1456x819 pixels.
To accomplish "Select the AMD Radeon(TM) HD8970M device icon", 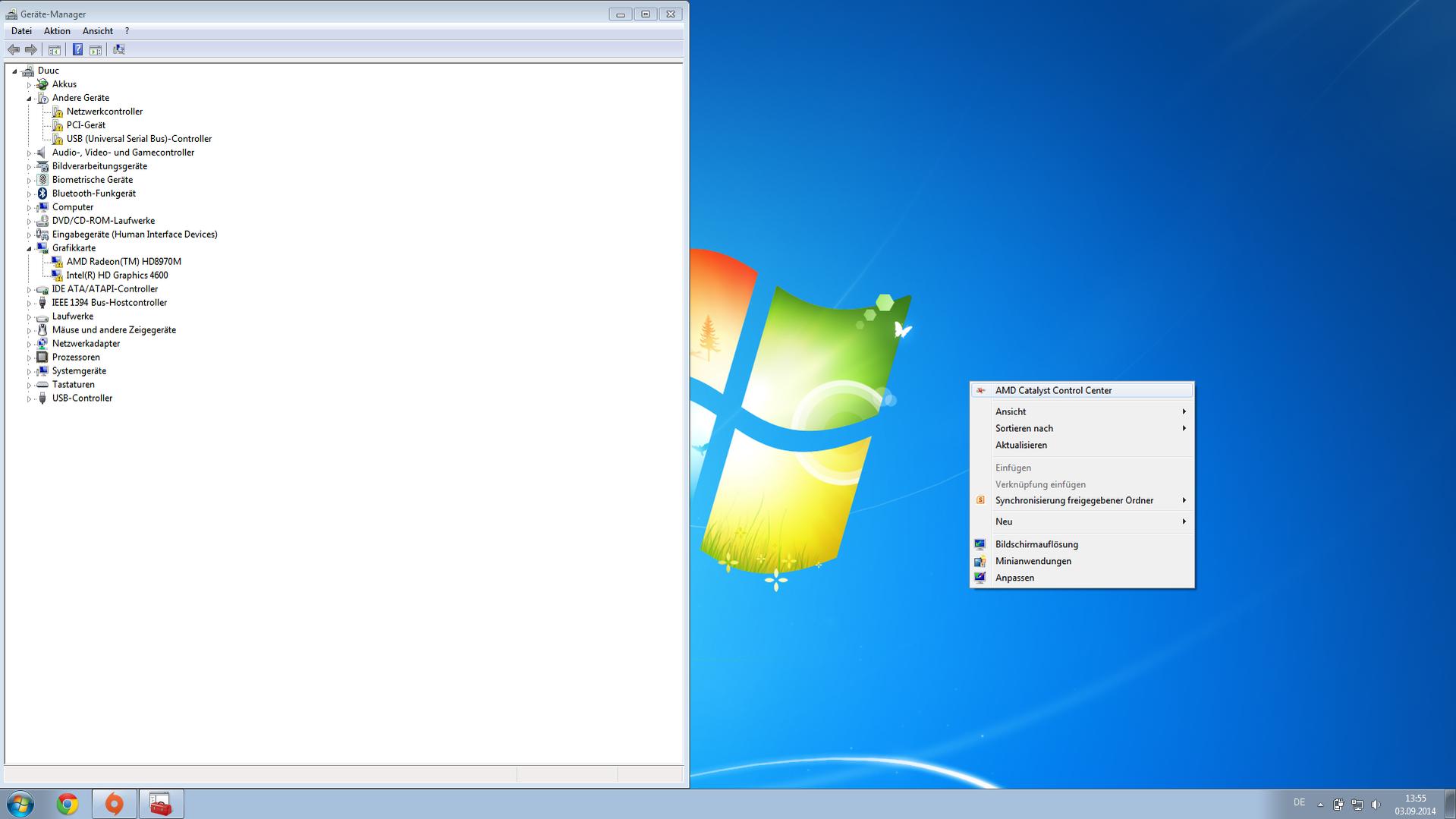I will (x=57, y=262).
